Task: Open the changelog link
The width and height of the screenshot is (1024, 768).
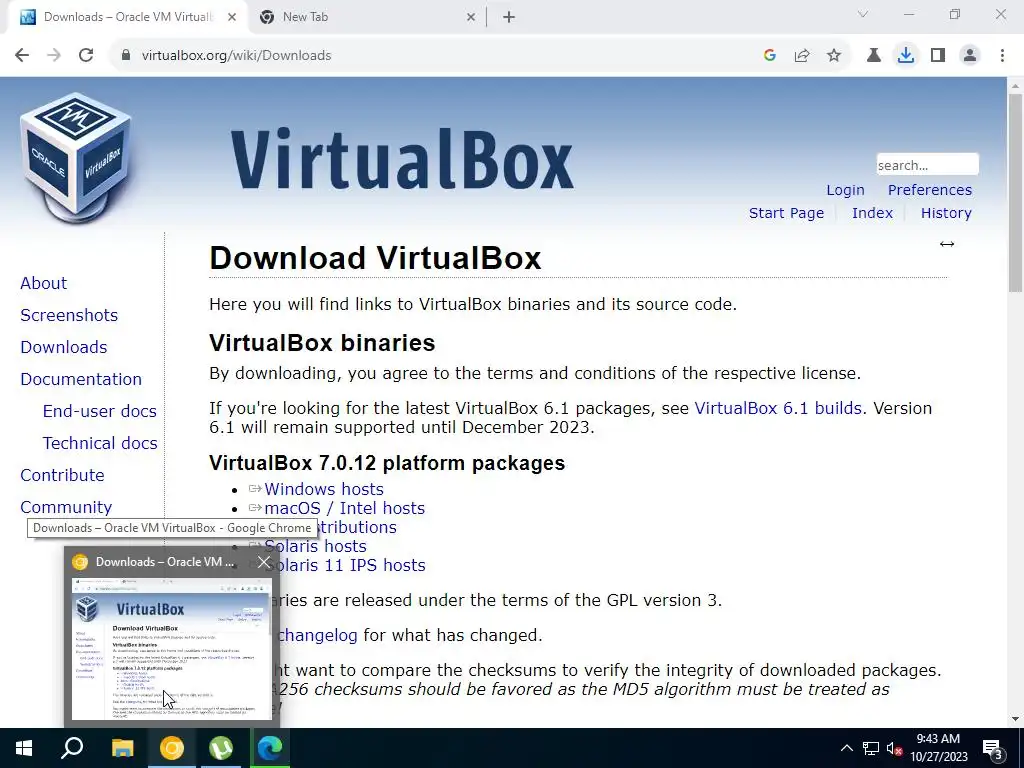Action: [317, 635]
